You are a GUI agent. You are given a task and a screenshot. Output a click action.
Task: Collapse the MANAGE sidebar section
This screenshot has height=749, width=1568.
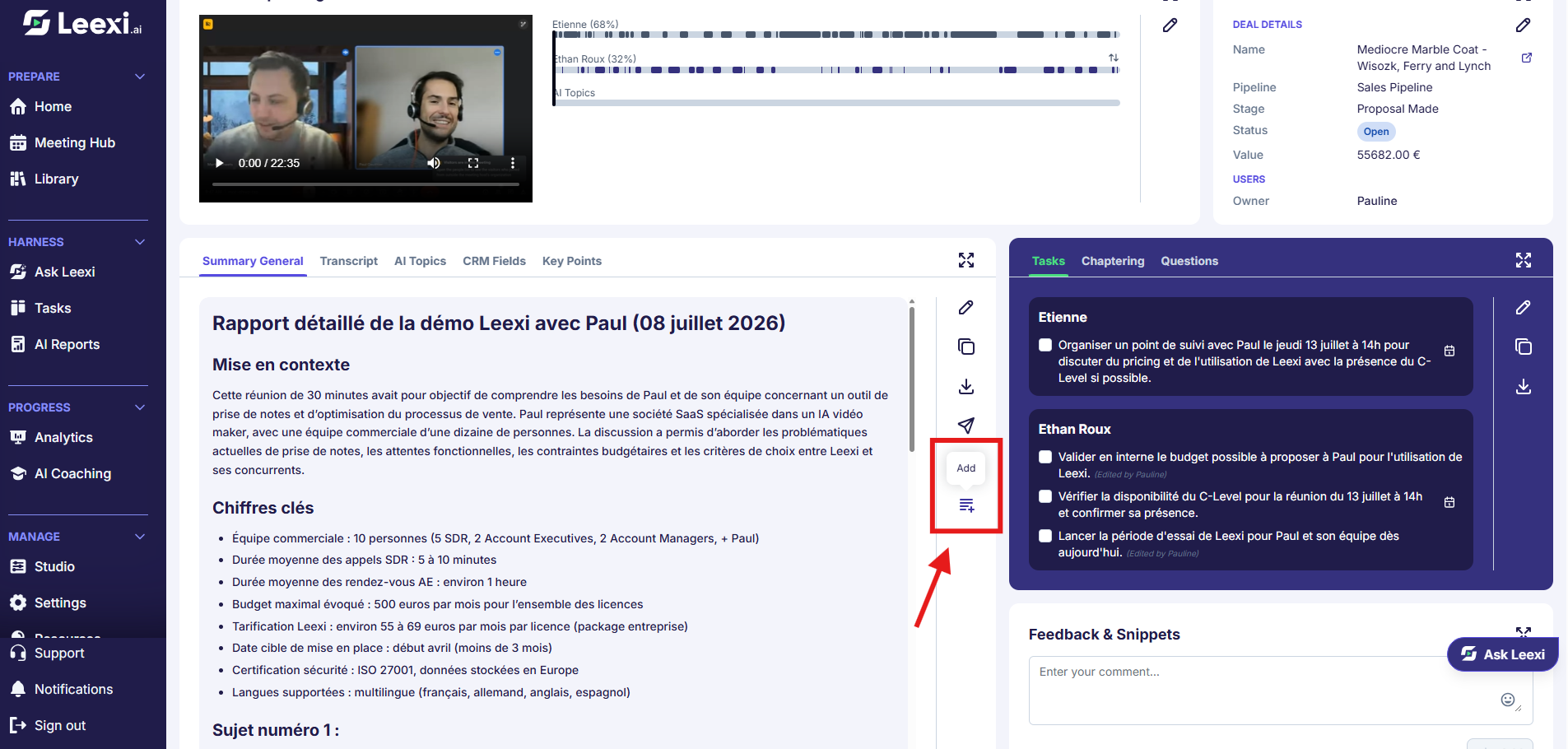pyautogui.click(x=140, y=537)
